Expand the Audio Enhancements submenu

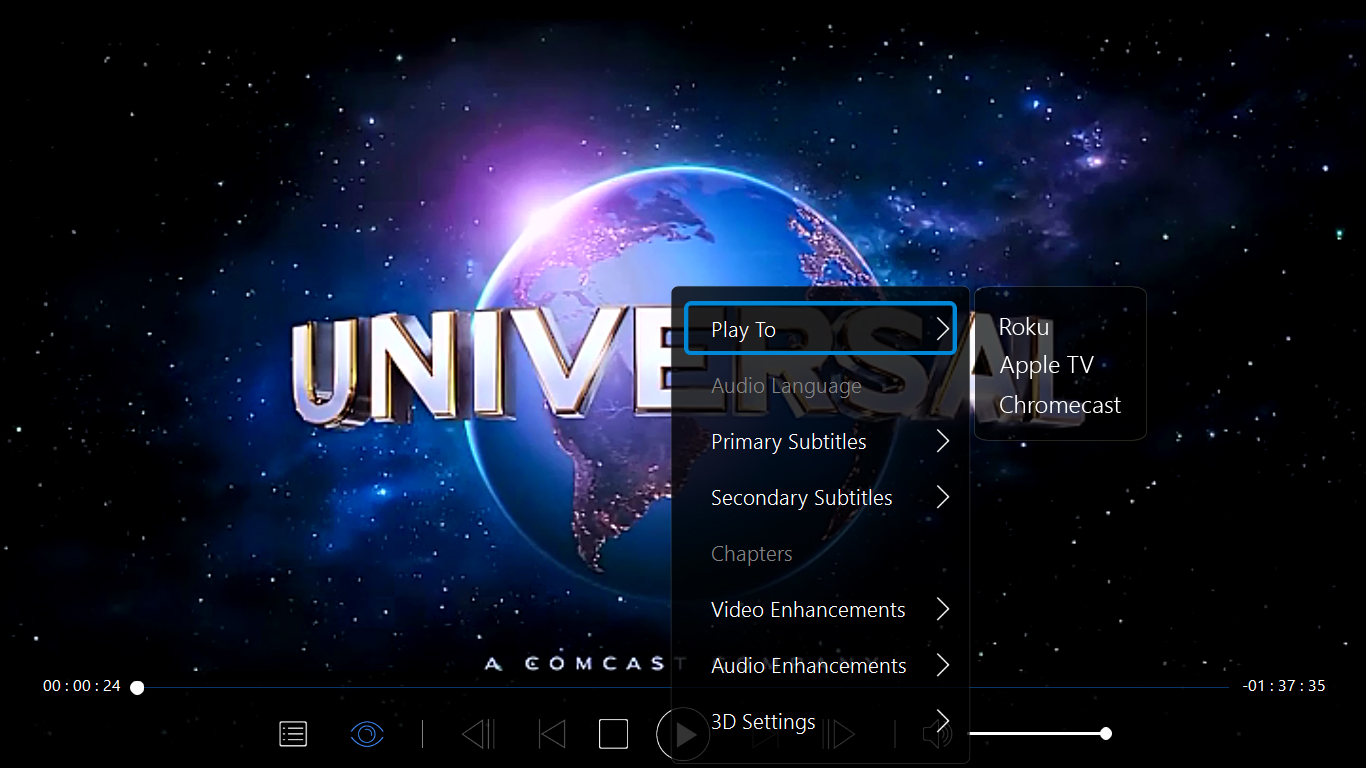click(x=941, y=665)
